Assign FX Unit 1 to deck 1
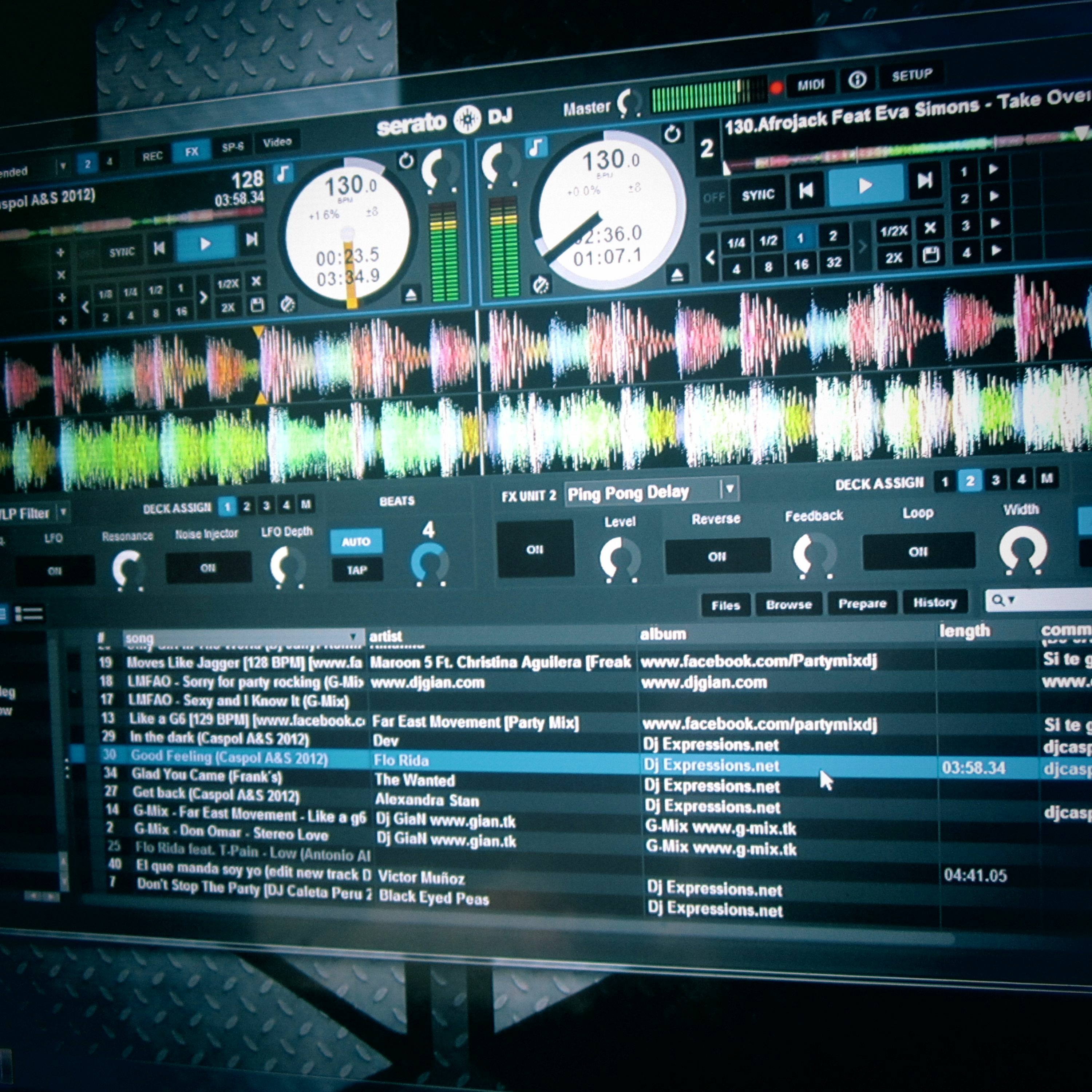1092x1092 pixels. point(227,506)
